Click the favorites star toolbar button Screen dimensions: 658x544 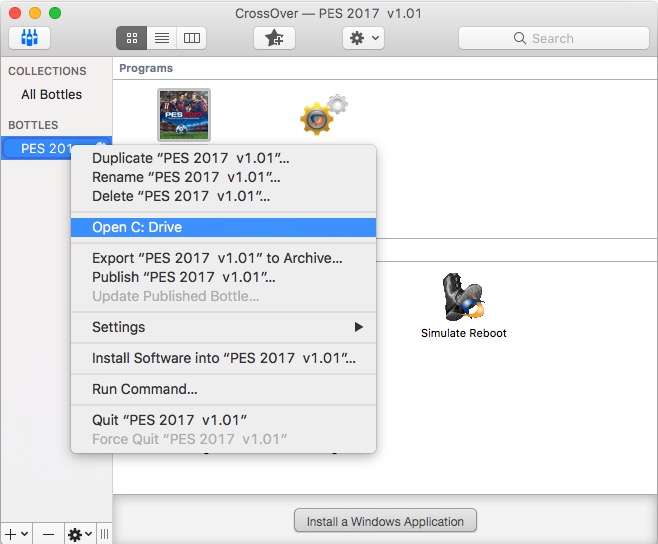click(273, 38)
